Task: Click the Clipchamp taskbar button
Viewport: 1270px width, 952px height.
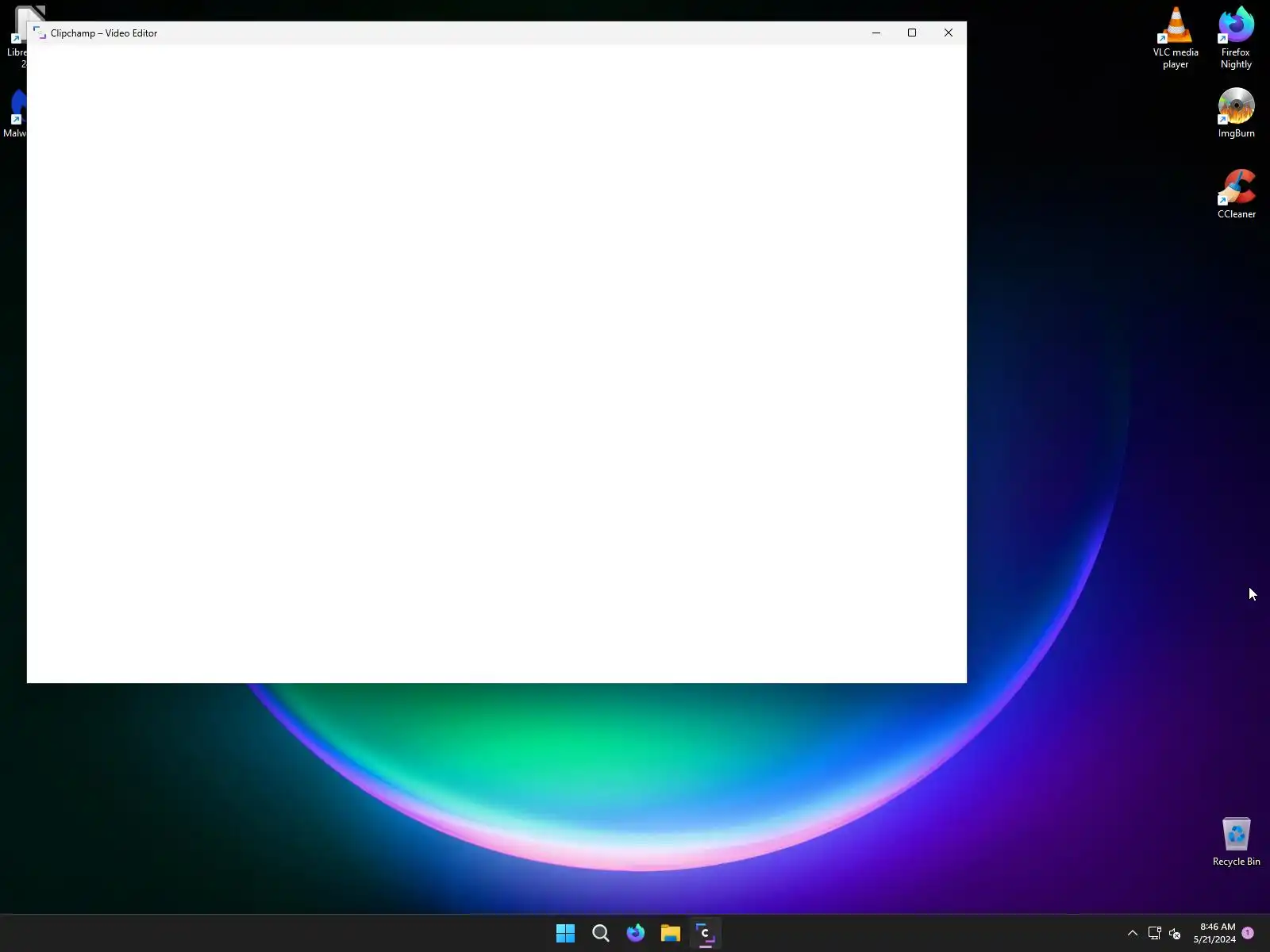Action: 706,933
